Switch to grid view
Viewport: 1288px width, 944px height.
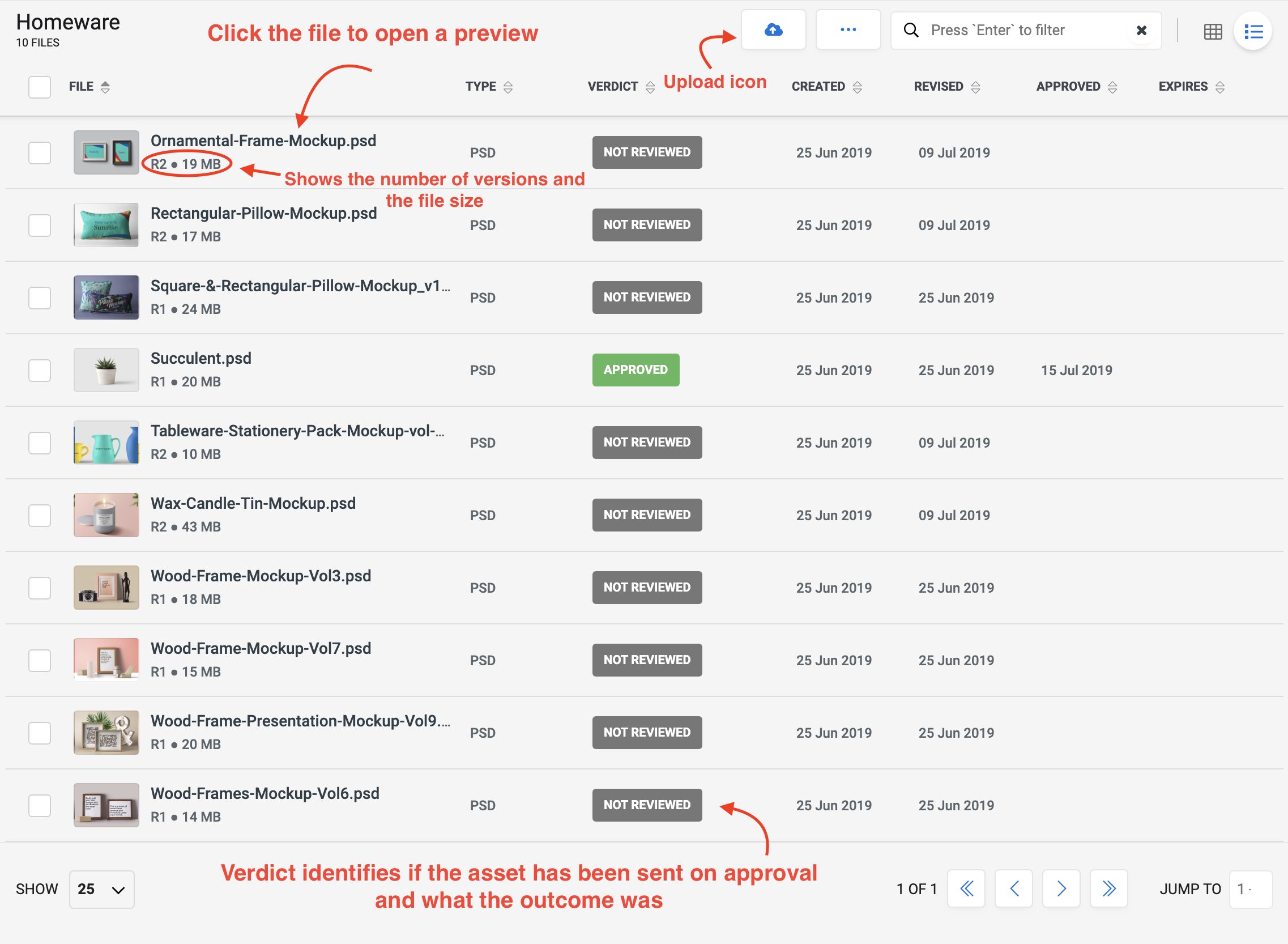point(1213,31)
